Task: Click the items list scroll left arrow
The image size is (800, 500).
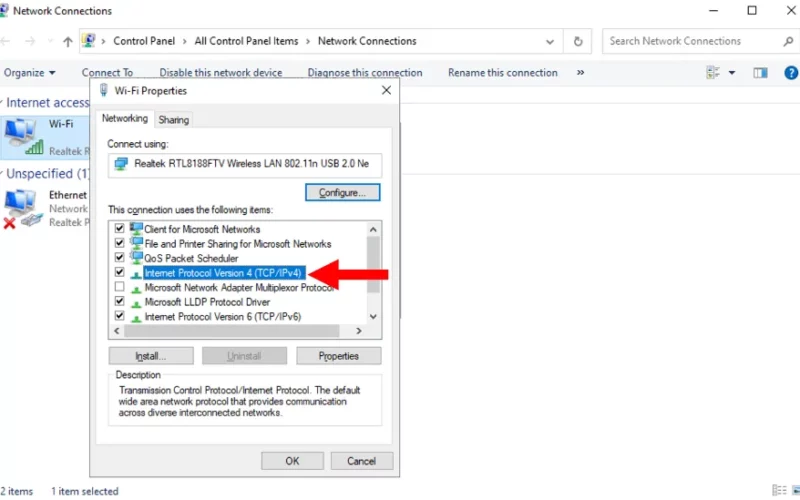Action: click(x=117, y=331)
